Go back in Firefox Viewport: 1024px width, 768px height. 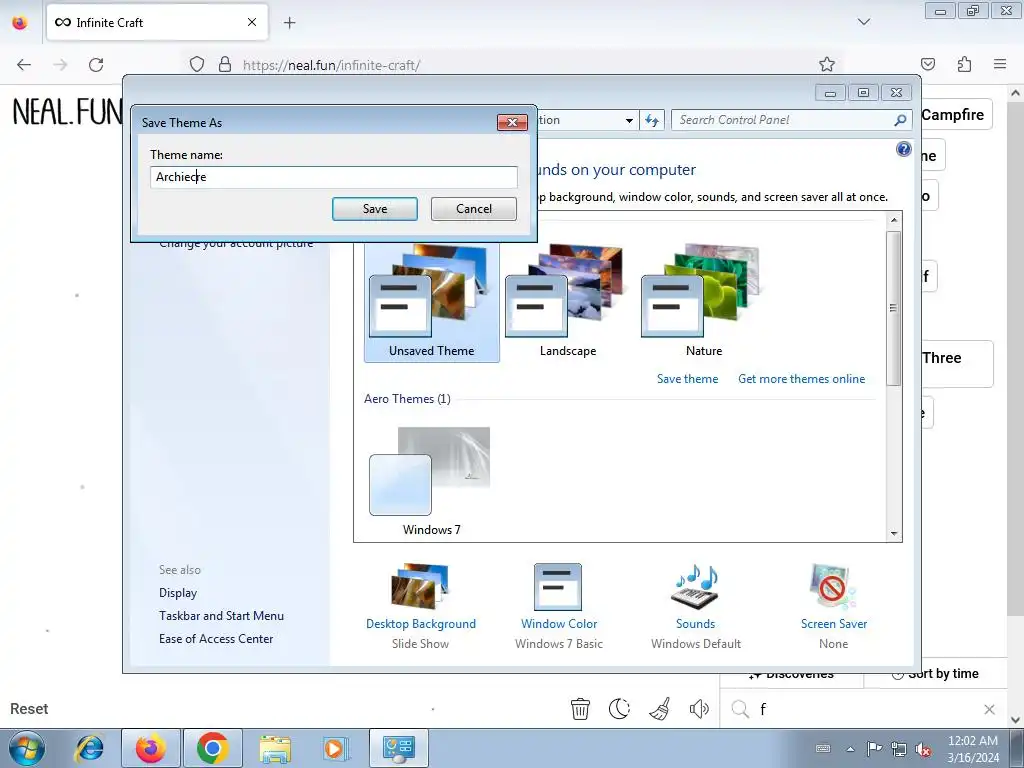click(24, 65)
